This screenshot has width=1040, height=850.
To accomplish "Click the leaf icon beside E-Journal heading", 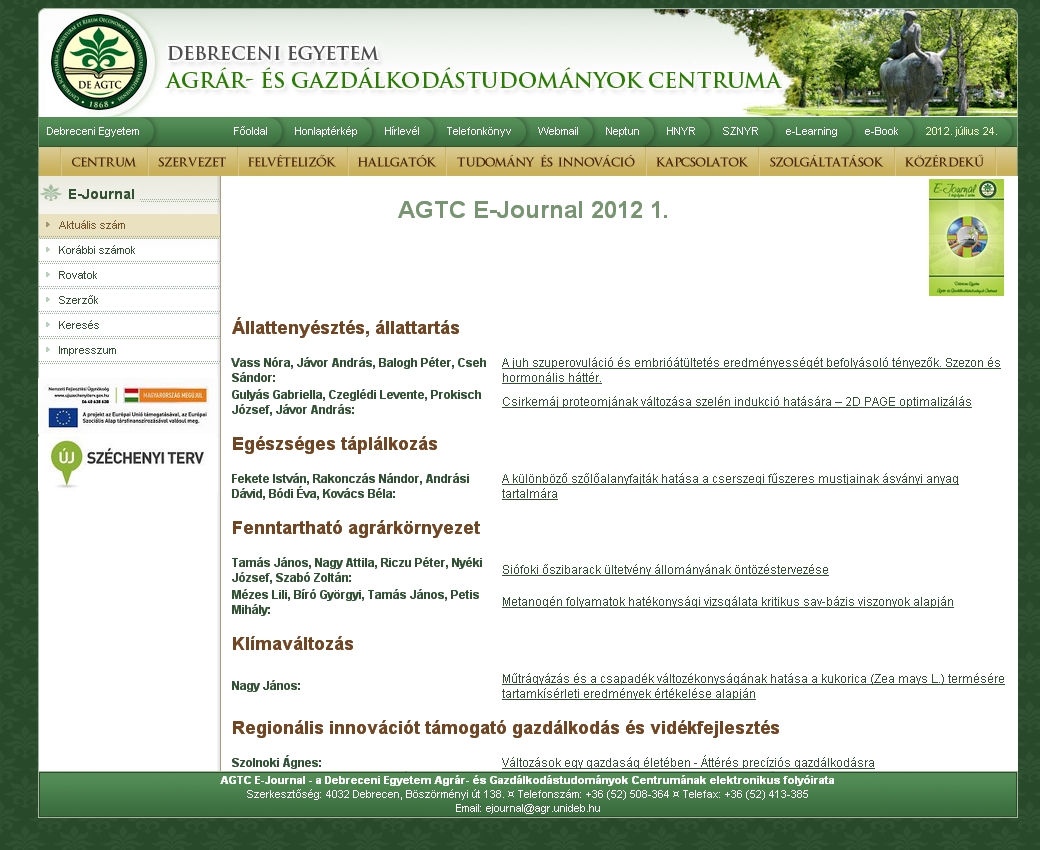I will (x=51, y=194).
